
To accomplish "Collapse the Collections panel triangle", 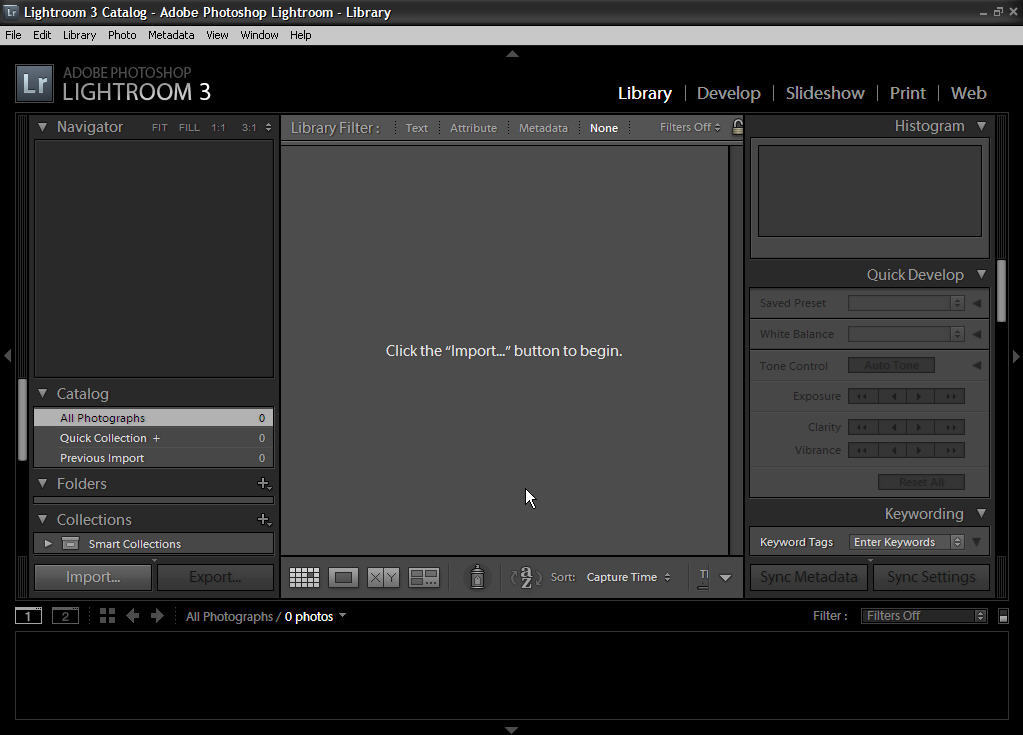I will point(42,519).
